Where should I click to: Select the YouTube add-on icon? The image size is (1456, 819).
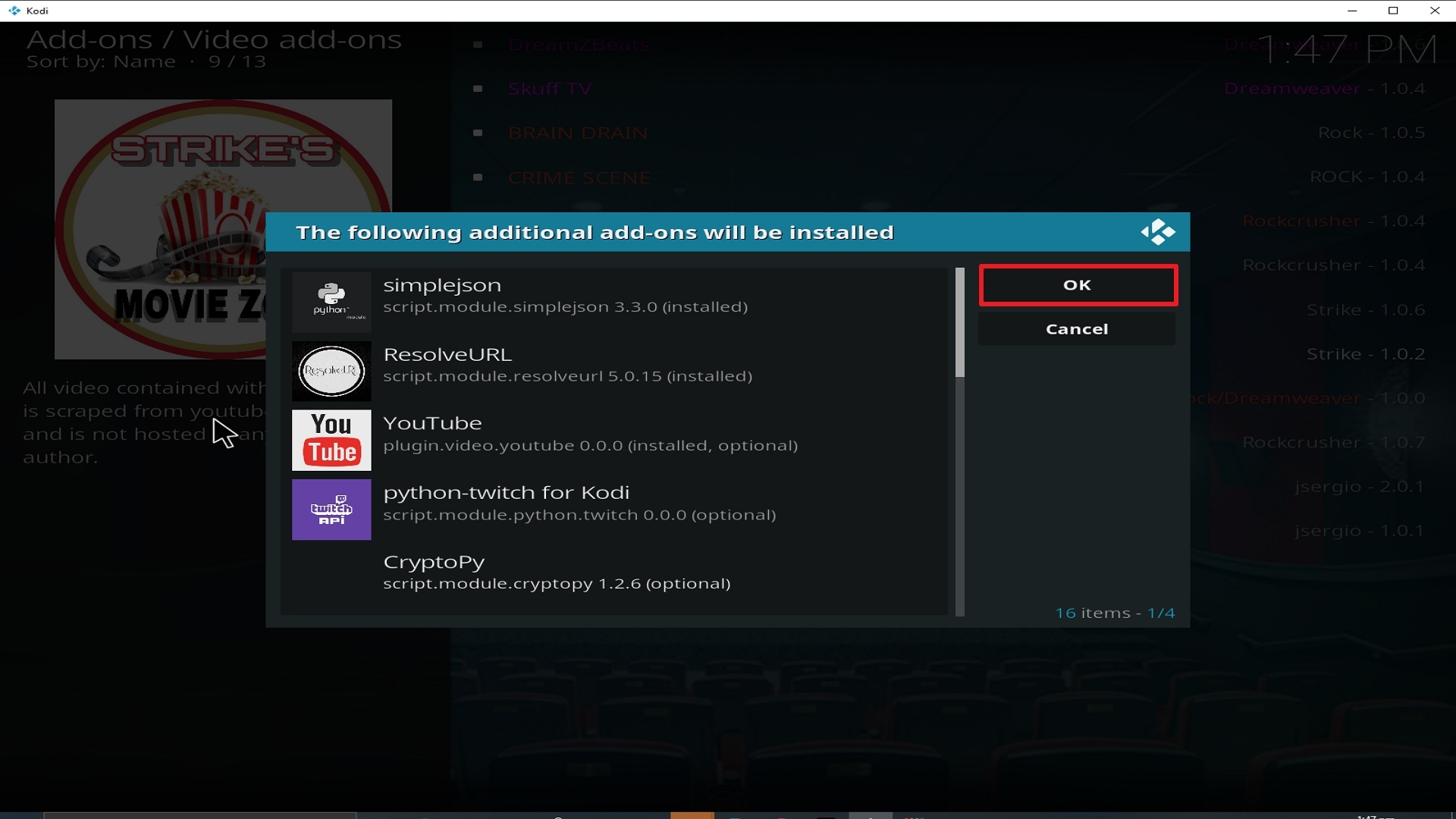point(331,441)
